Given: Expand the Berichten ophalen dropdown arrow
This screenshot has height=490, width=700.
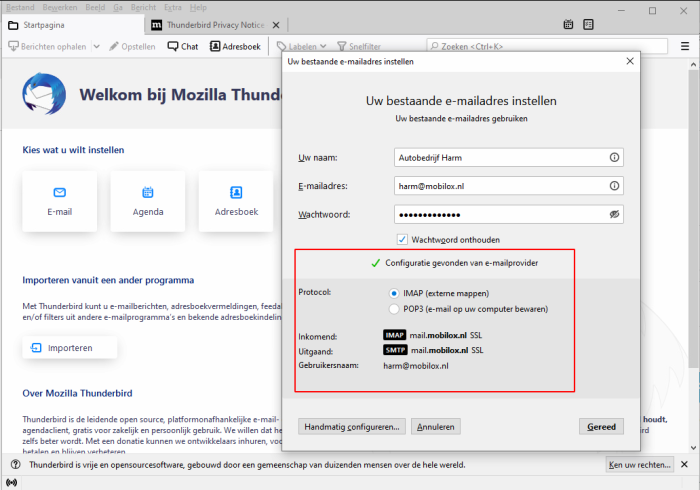Looking at the screenshot, I should point(96,46).
